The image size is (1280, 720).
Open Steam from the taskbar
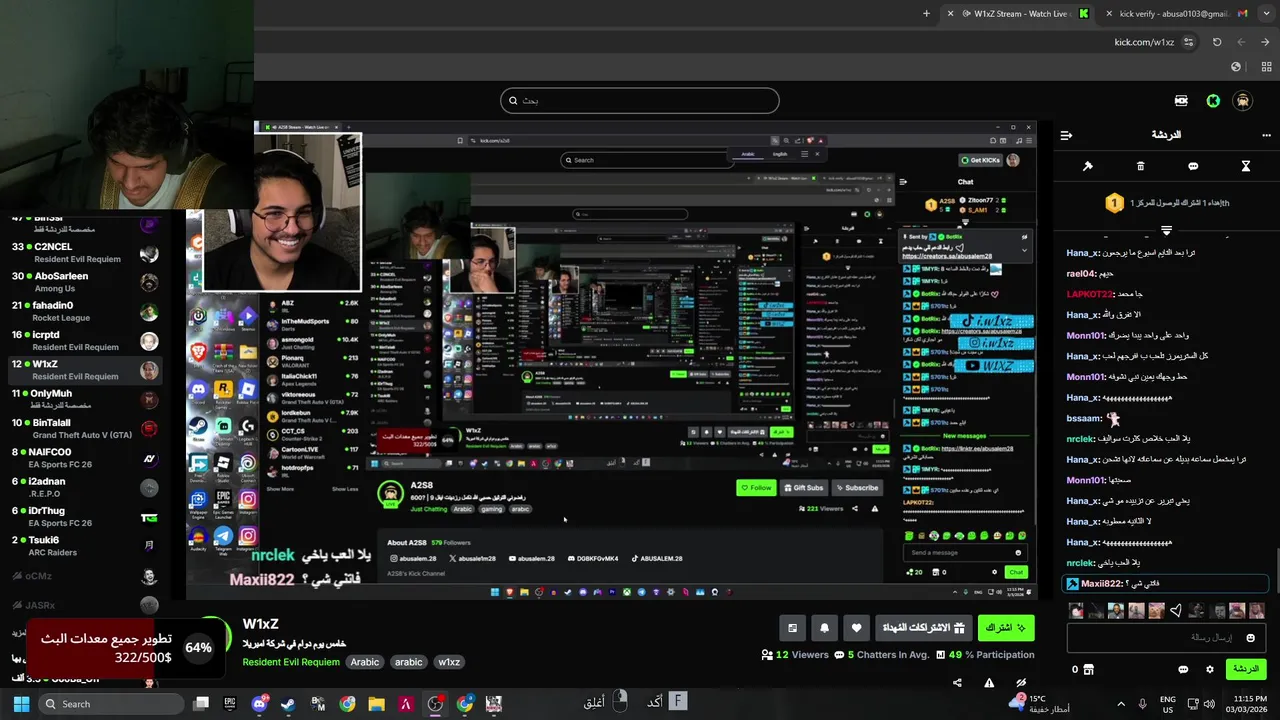point(289,704)
